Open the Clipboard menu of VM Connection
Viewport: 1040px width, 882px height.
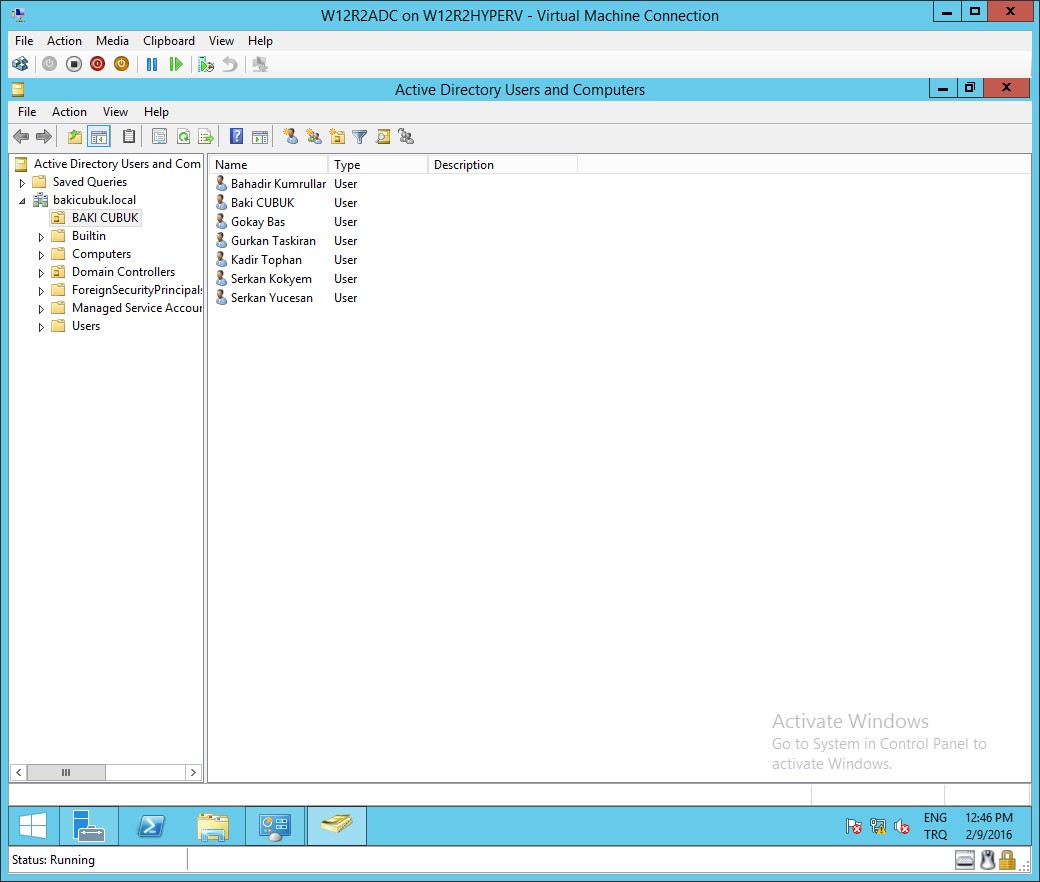(x=169, y=41)
